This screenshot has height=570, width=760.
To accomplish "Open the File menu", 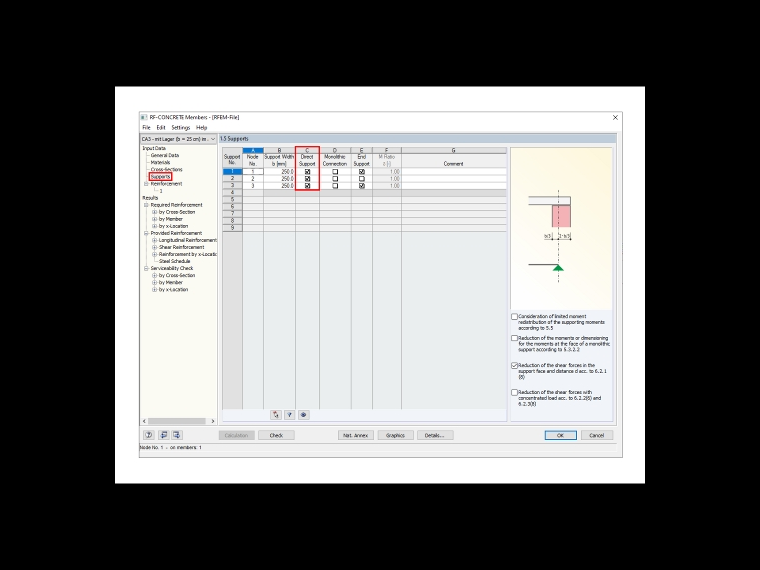I will point(146,128).
